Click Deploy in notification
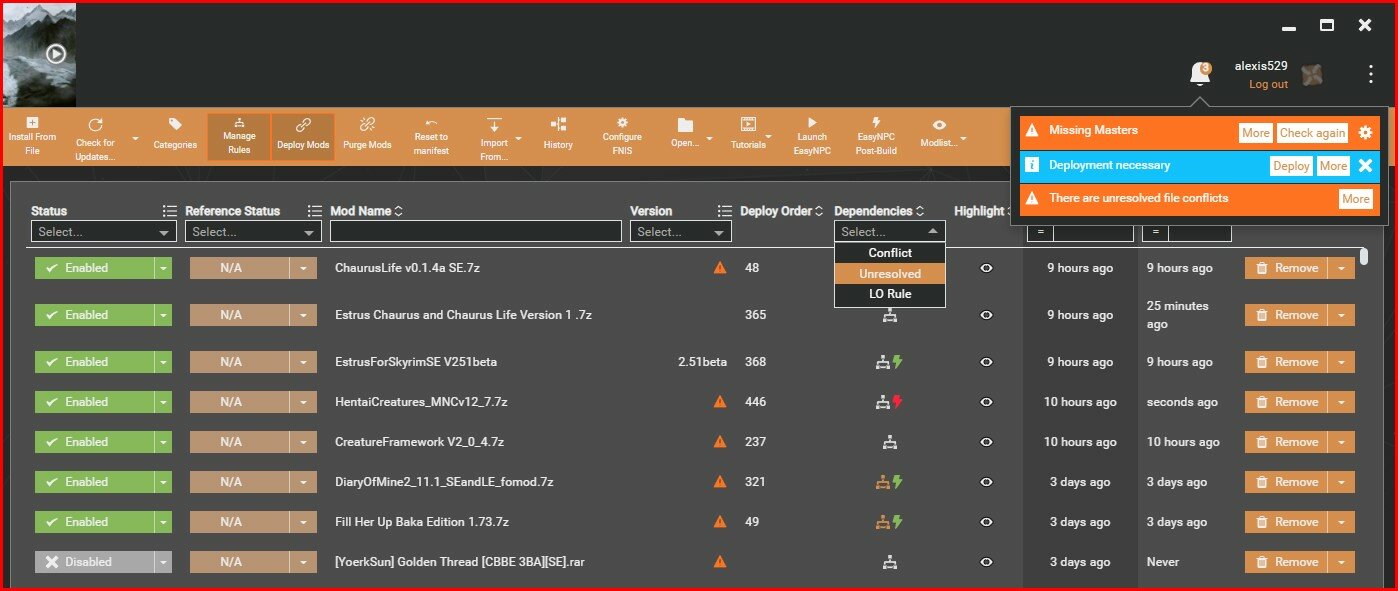This screenshot has width=1398, height=591. coord(1291,166)
